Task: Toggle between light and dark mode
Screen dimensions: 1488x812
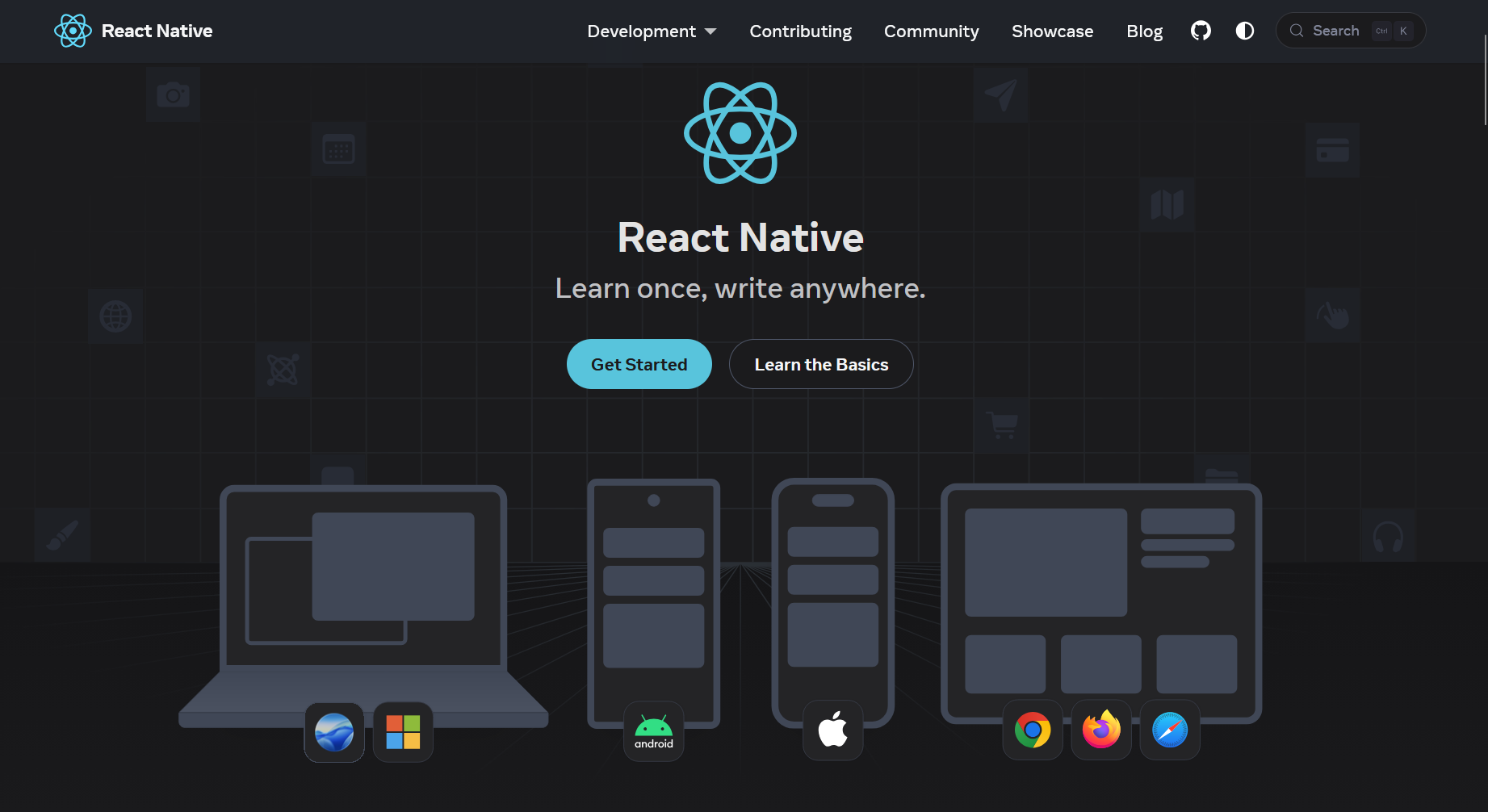Action: (1244, 31)
